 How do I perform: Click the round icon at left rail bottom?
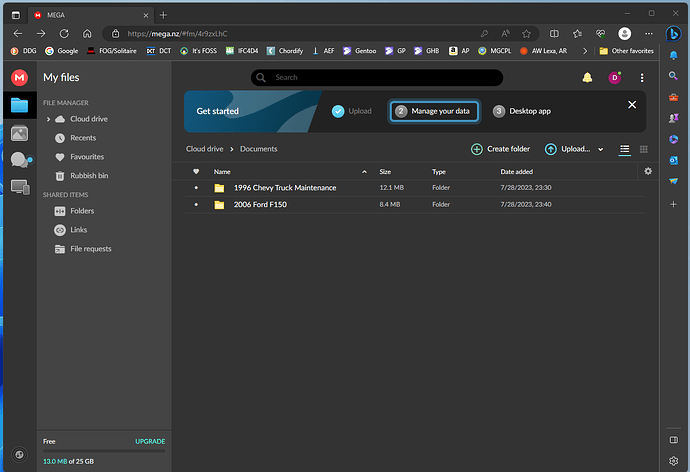pos(19,454)
